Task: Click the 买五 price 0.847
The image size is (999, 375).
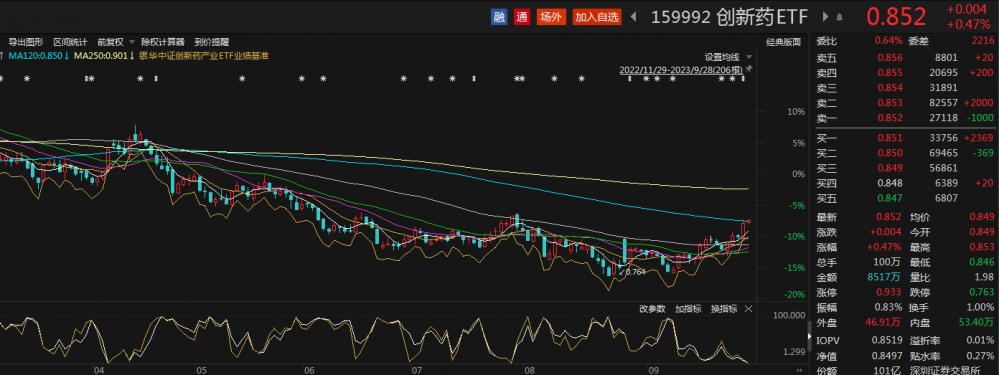Action: click(891, 199)
